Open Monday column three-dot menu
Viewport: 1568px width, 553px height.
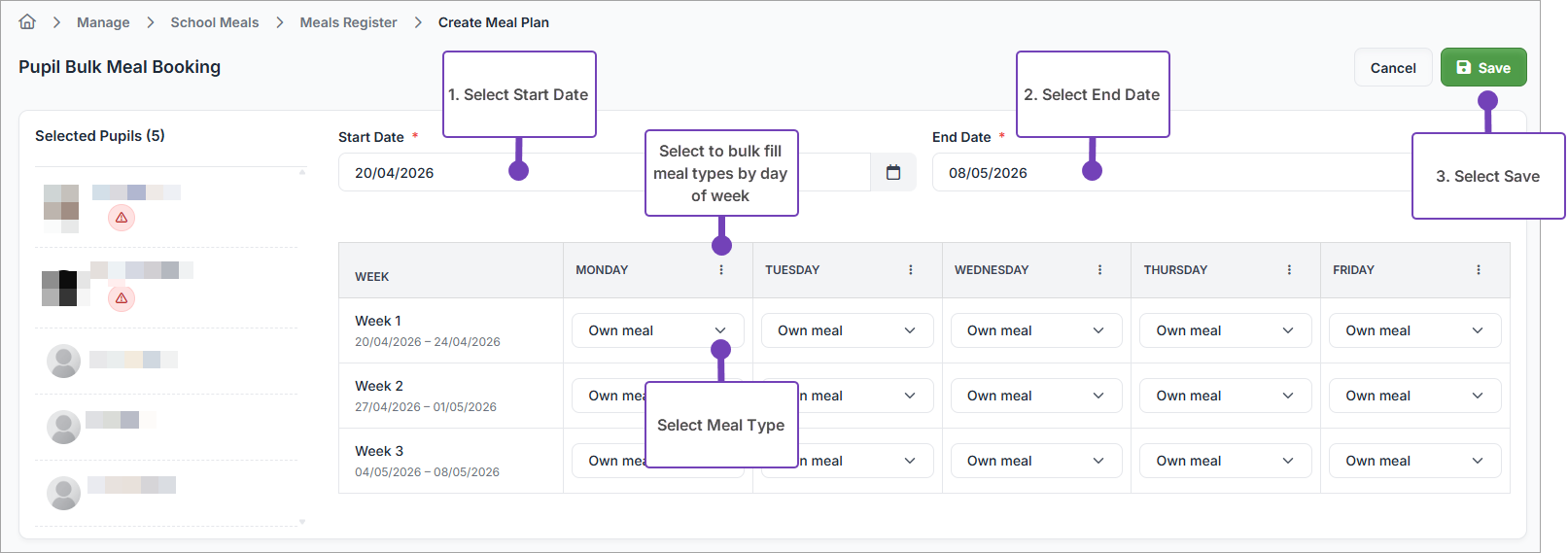tap(720, 270)
